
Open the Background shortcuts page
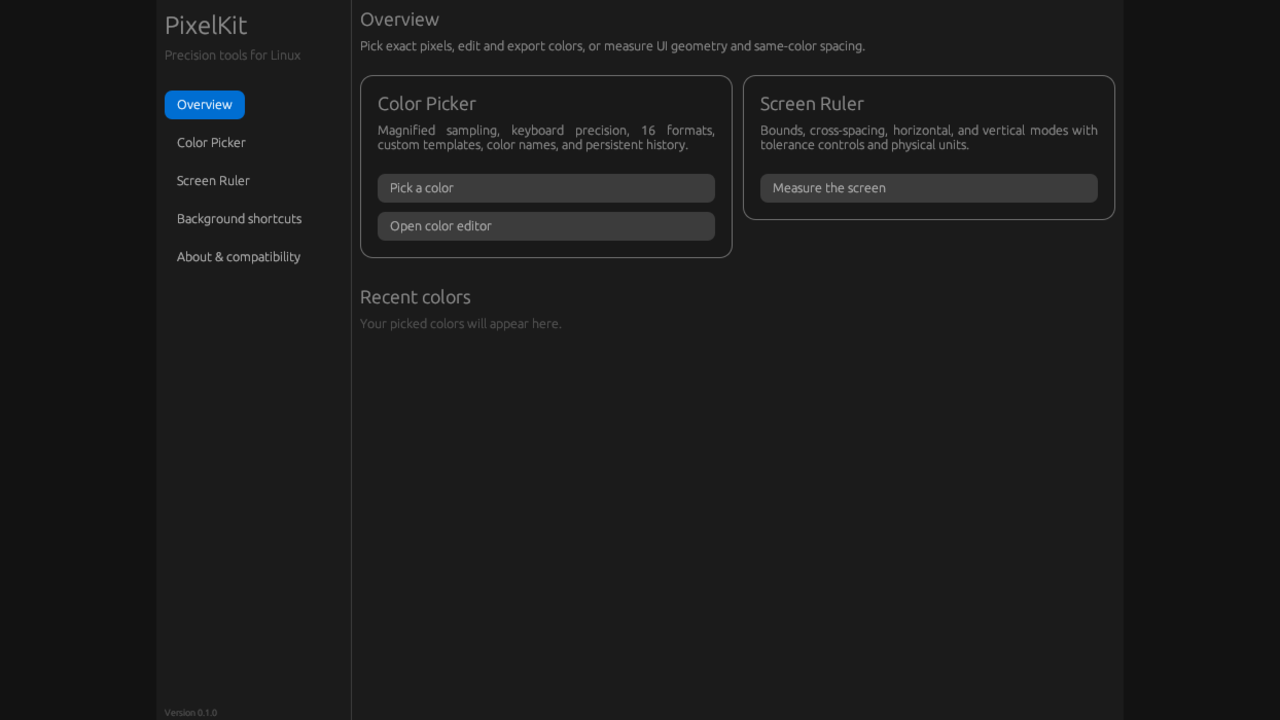[239, 219]
